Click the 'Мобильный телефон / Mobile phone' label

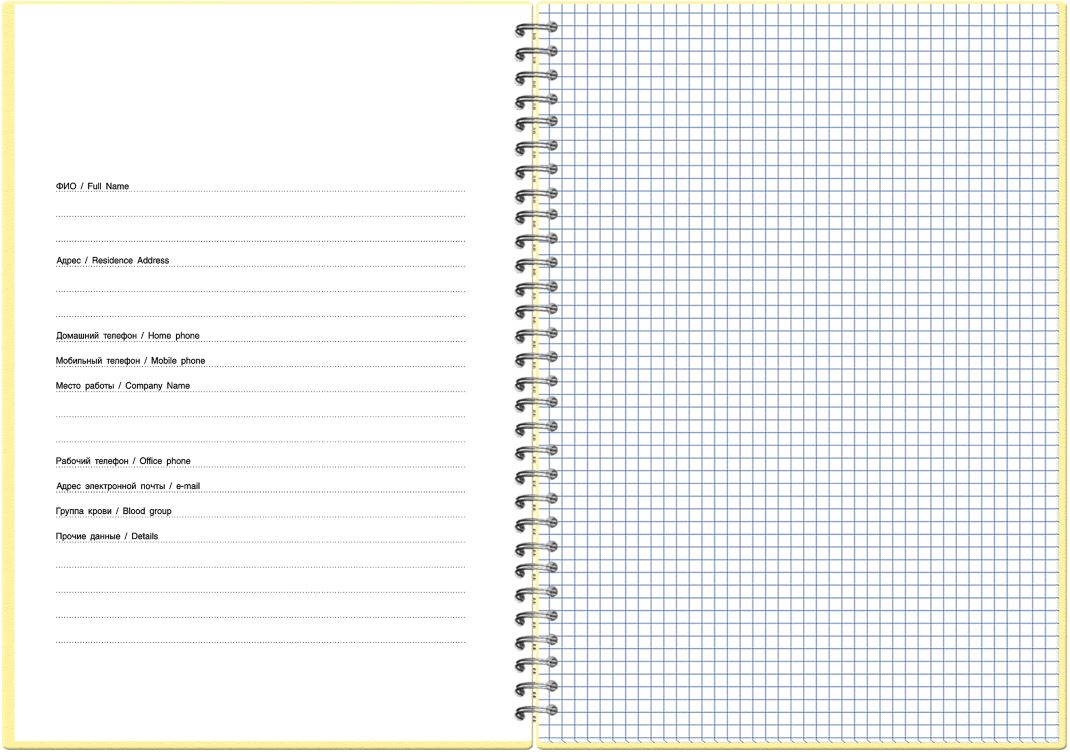130,361
